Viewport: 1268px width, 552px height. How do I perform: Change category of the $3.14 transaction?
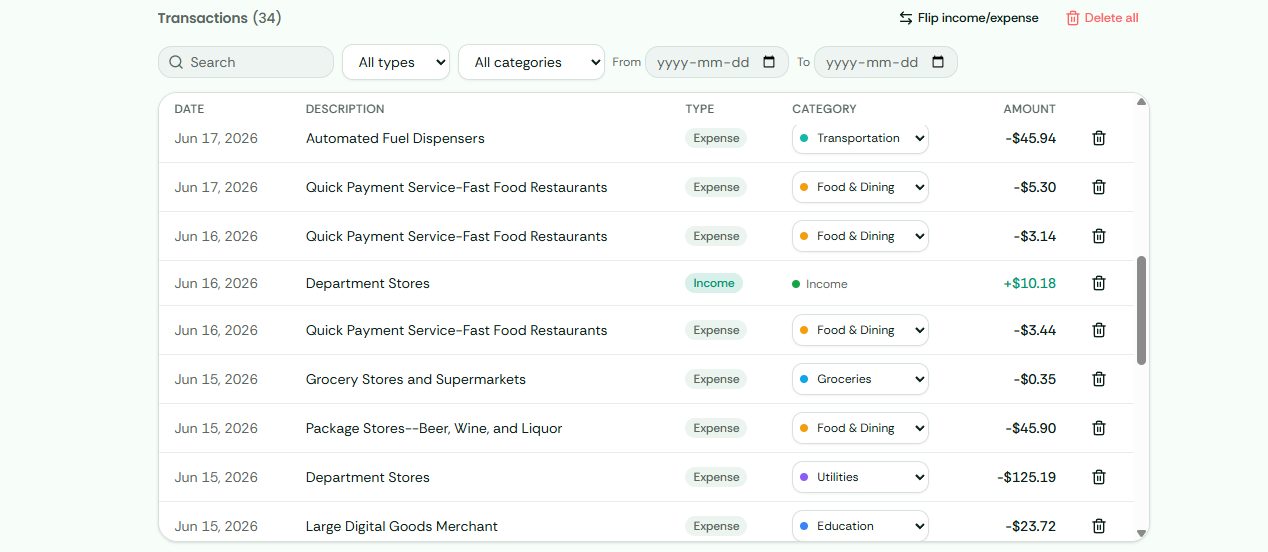coord(860,236)
